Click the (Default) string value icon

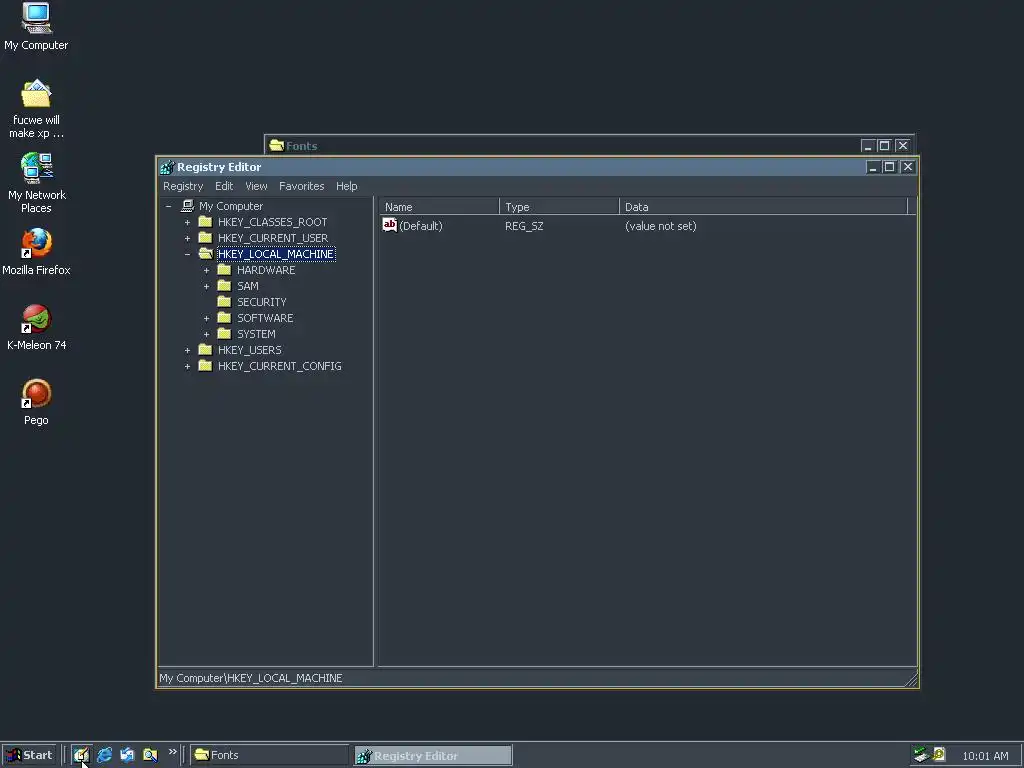(x=390, y=225)
